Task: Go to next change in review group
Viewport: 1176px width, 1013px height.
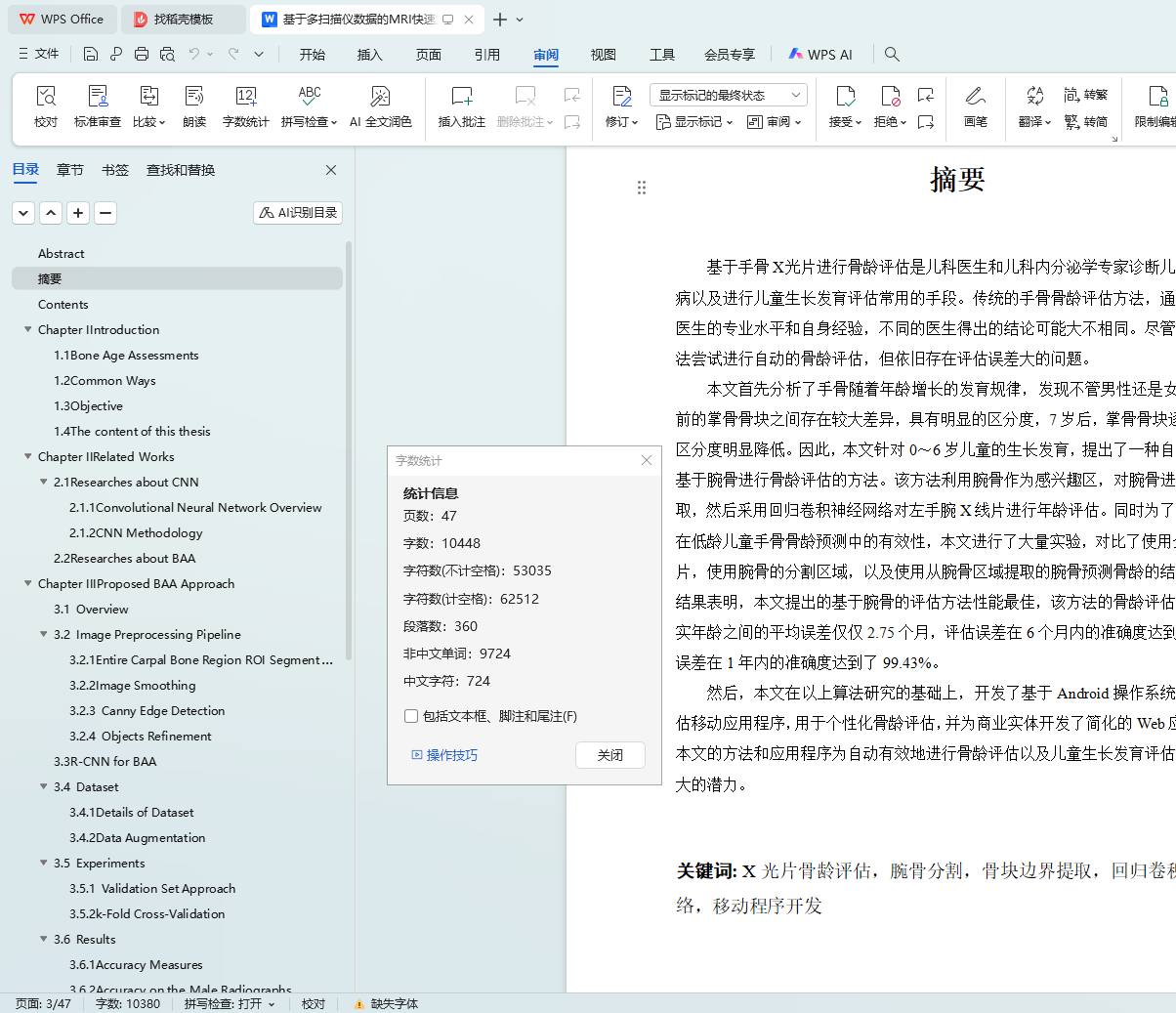Action: point(926,122)
